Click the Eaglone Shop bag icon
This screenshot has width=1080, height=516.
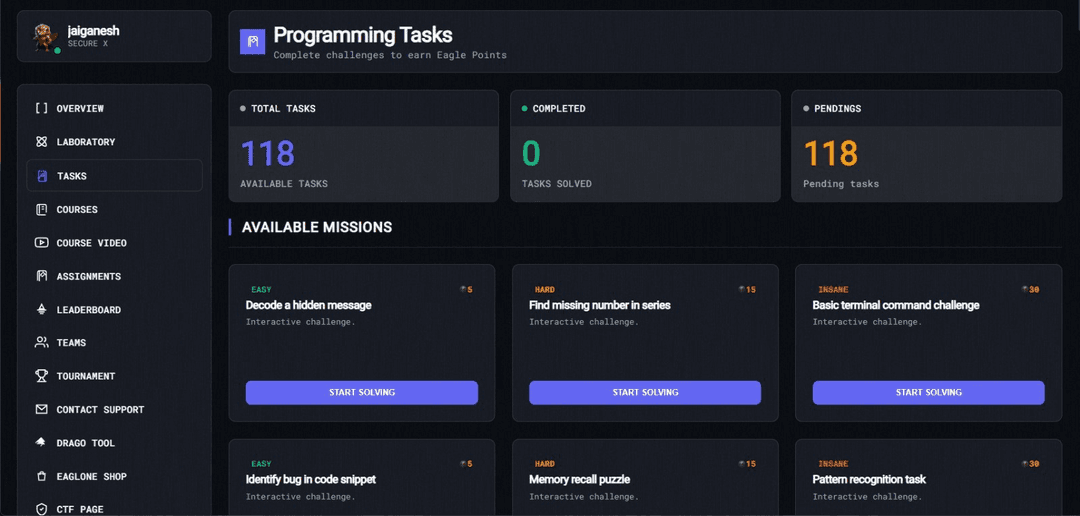pos(41,477)
